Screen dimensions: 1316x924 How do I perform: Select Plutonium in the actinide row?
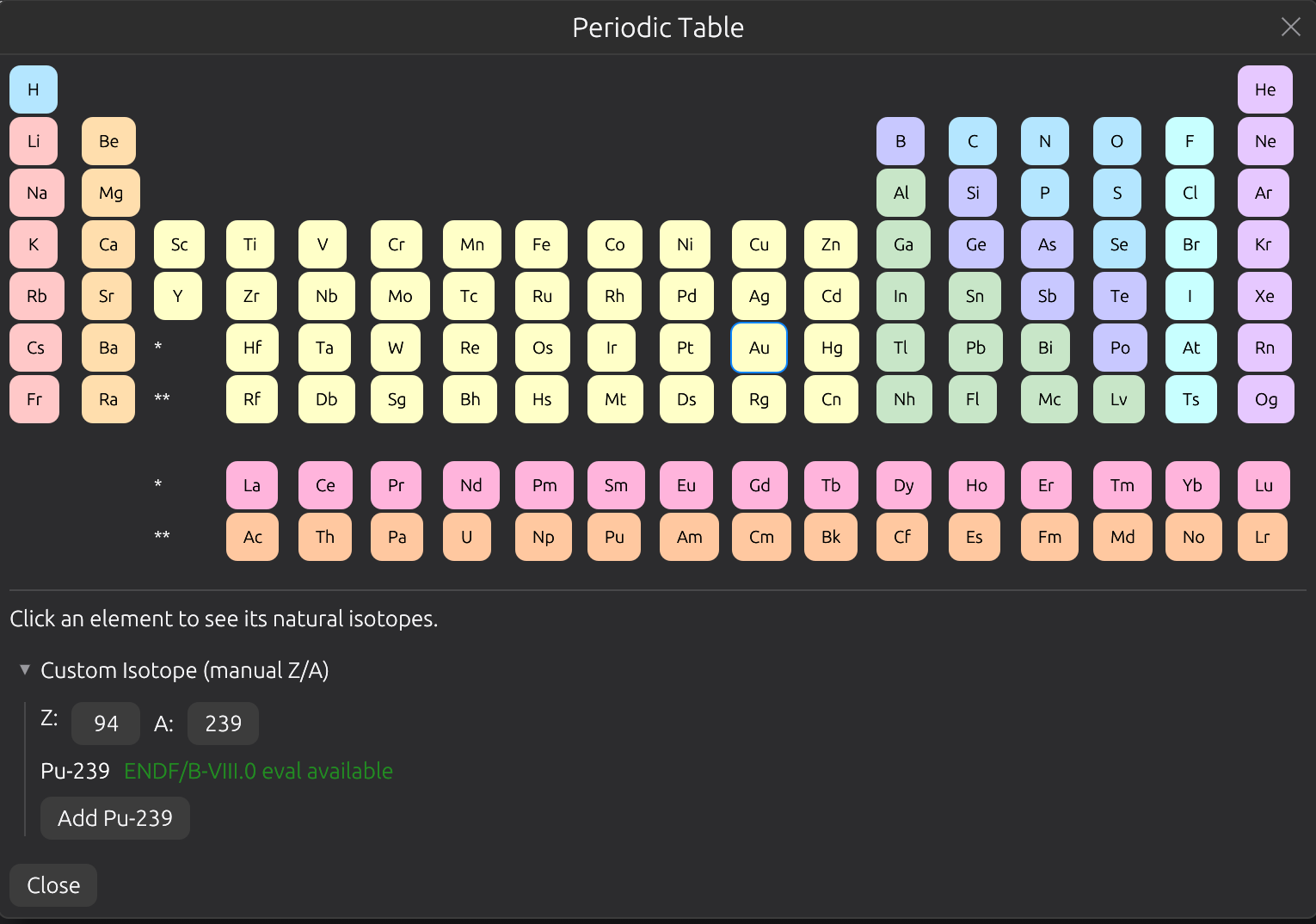pos(614,536)
